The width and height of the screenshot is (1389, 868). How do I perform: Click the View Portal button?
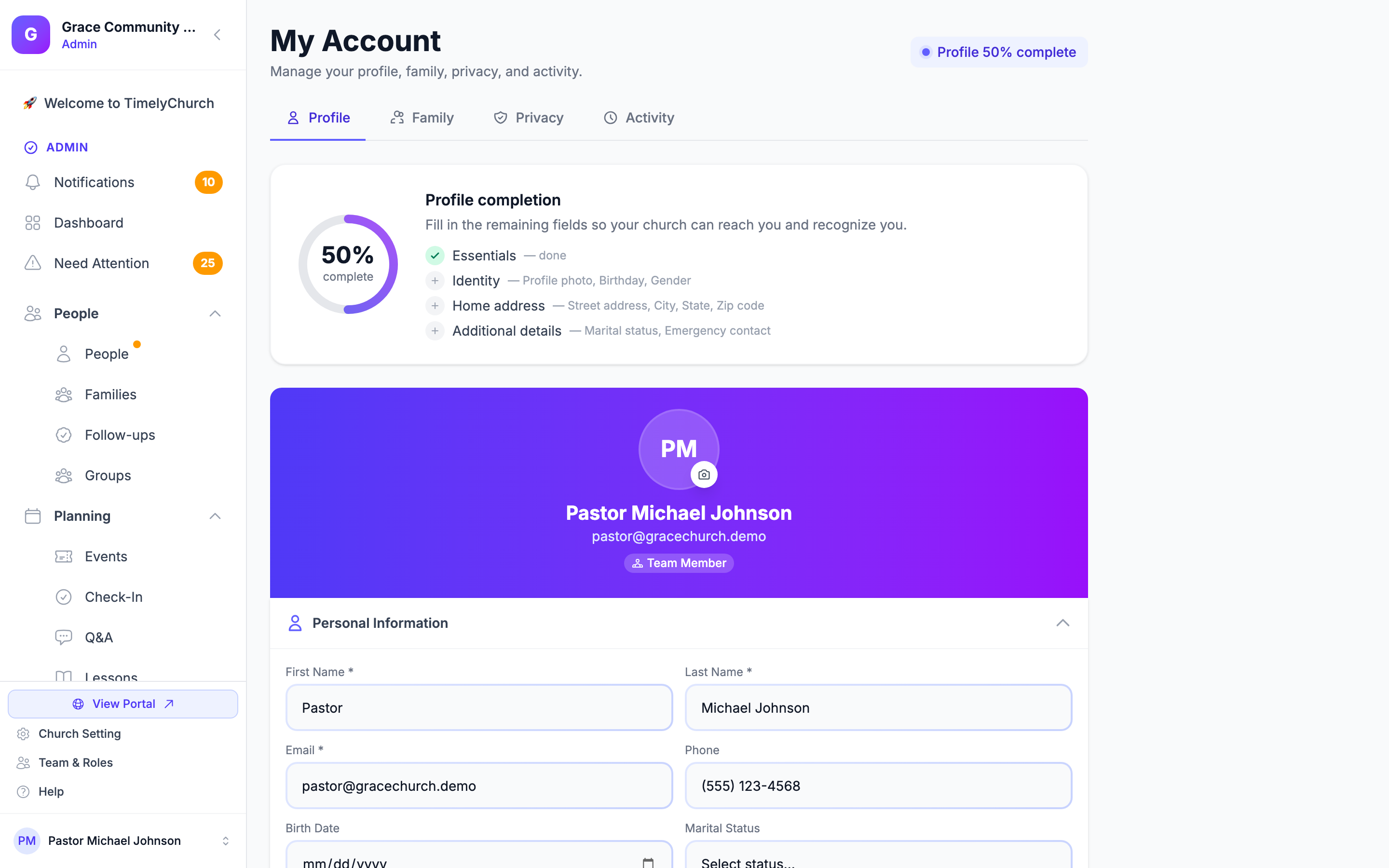pyautogui.click(x=123, y=704)
